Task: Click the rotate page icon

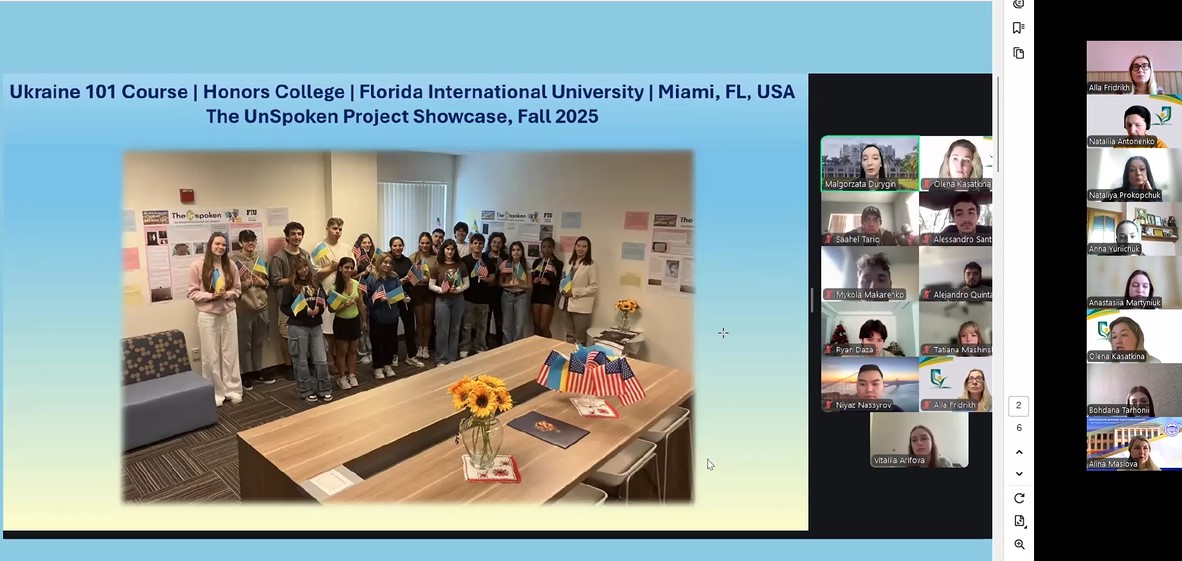Action: point(1019,498)
